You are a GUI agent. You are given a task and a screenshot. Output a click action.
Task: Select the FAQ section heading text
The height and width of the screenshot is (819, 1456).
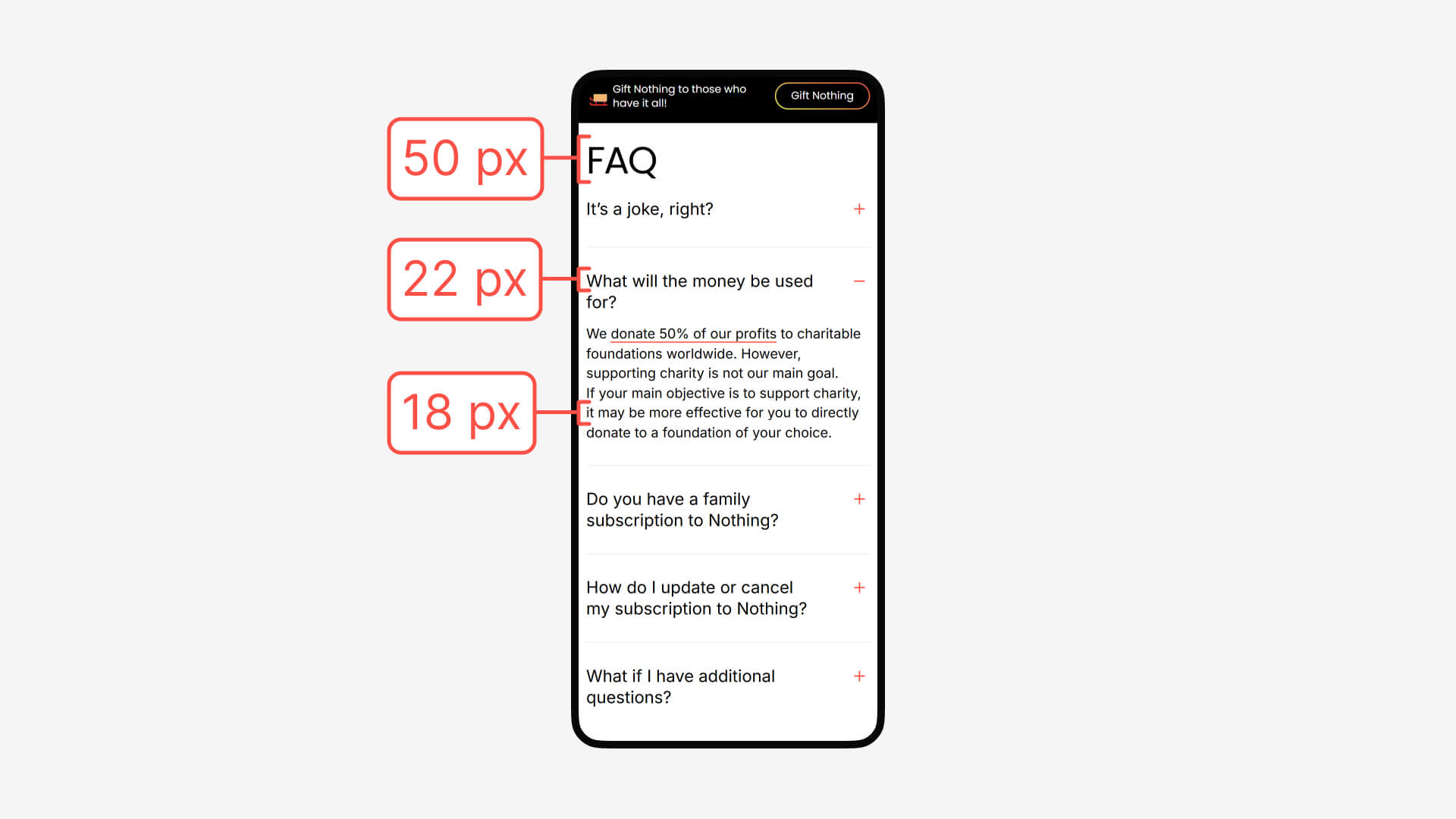point(621,159)
